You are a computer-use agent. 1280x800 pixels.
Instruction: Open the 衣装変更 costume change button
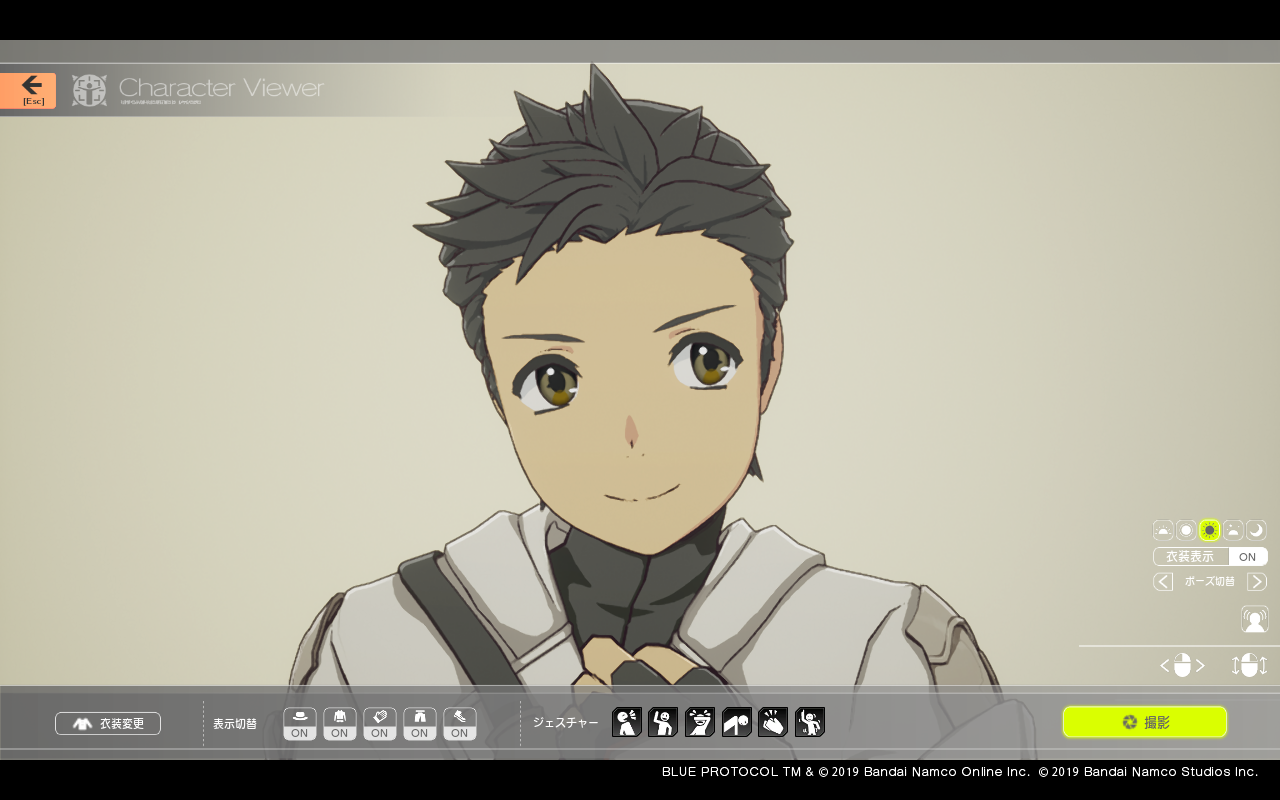coord(108,723)
